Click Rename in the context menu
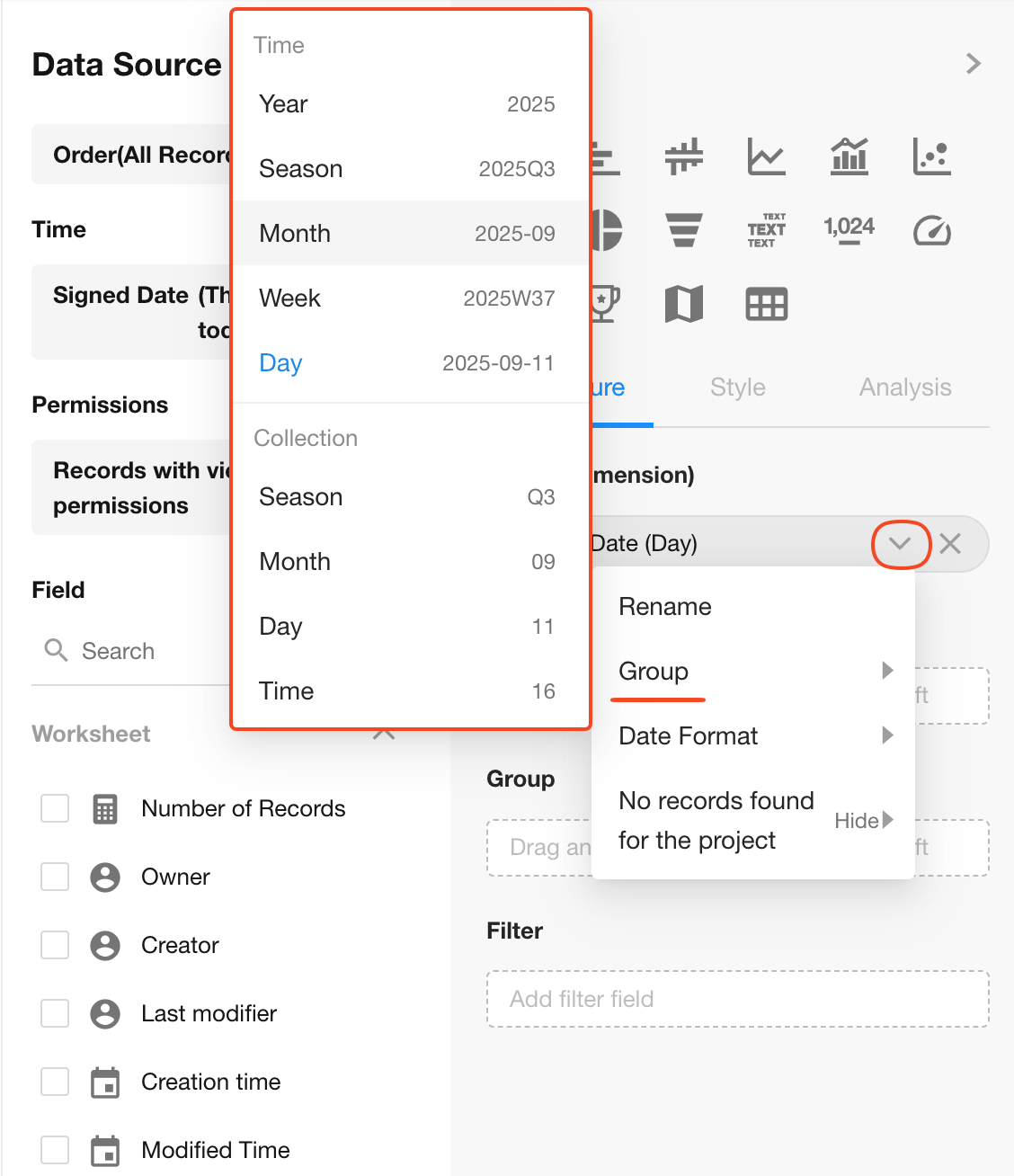The image size is (1014, 1176). click(665, 607)
